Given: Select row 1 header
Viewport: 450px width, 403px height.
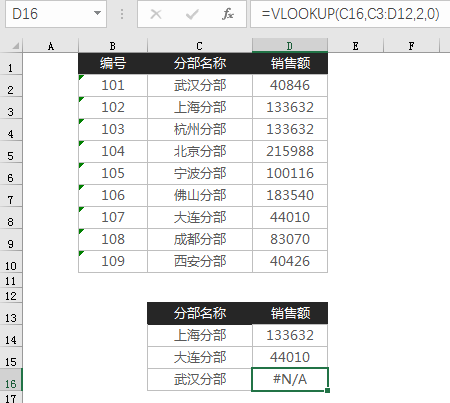Looking at the screenshot, I should [11, 63].
